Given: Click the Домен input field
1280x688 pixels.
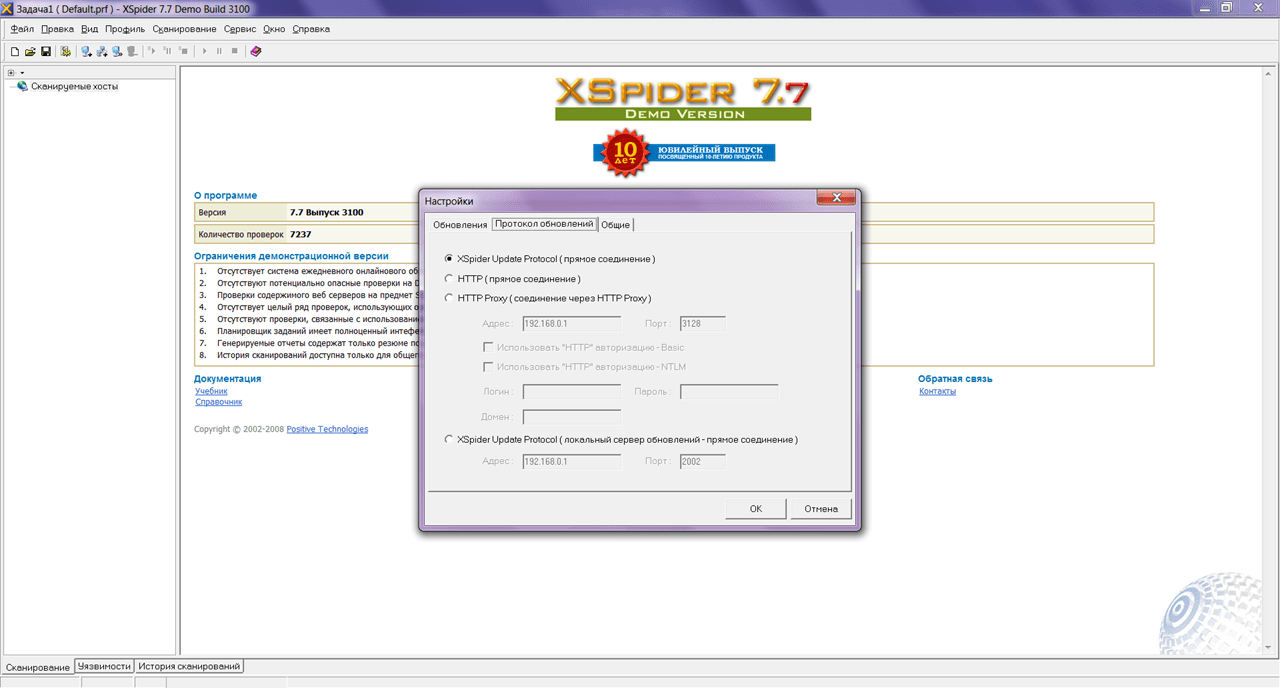Looking at the screenshot, I should pos(572,417).
